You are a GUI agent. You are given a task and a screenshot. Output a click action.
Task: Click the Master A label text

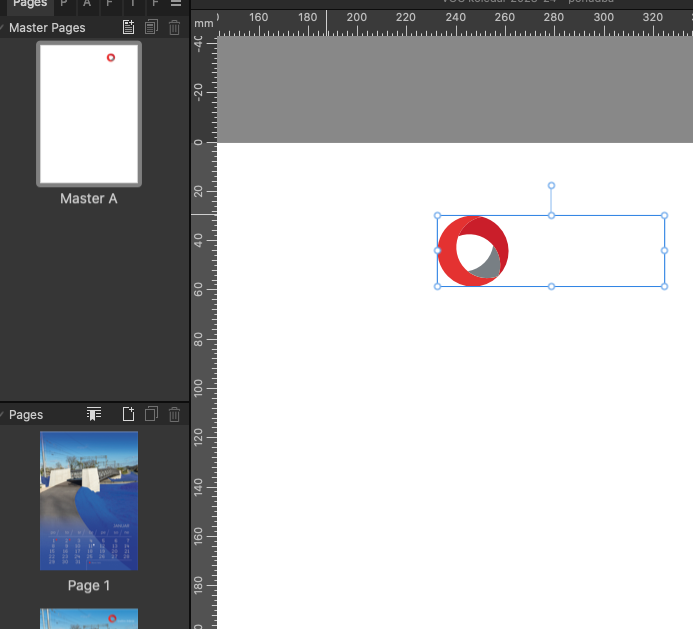89,198
